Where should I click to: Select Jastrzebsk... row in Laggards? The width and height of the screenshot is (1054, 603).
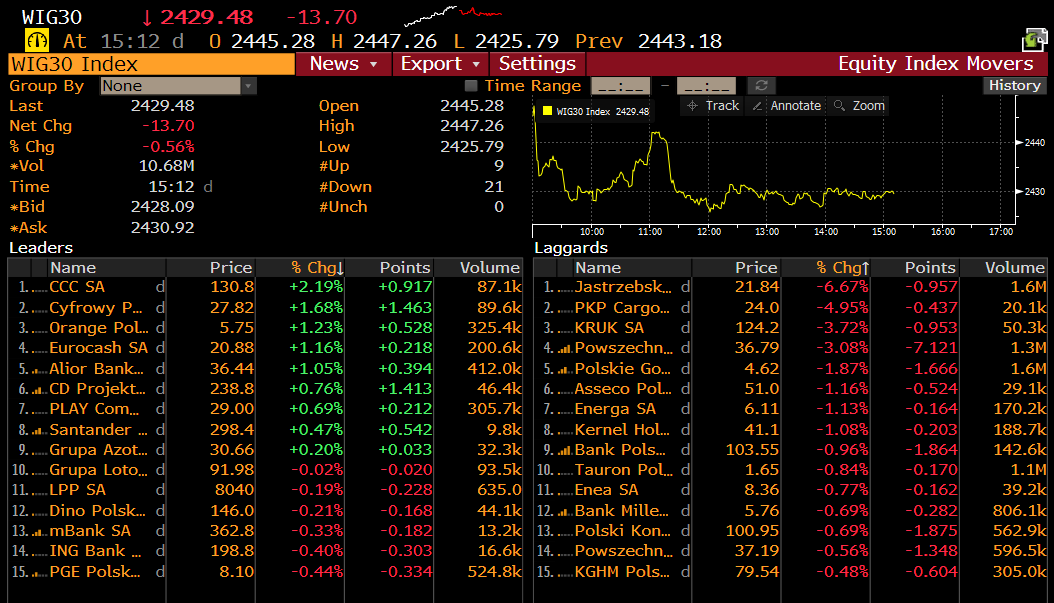tap(790, 287)
